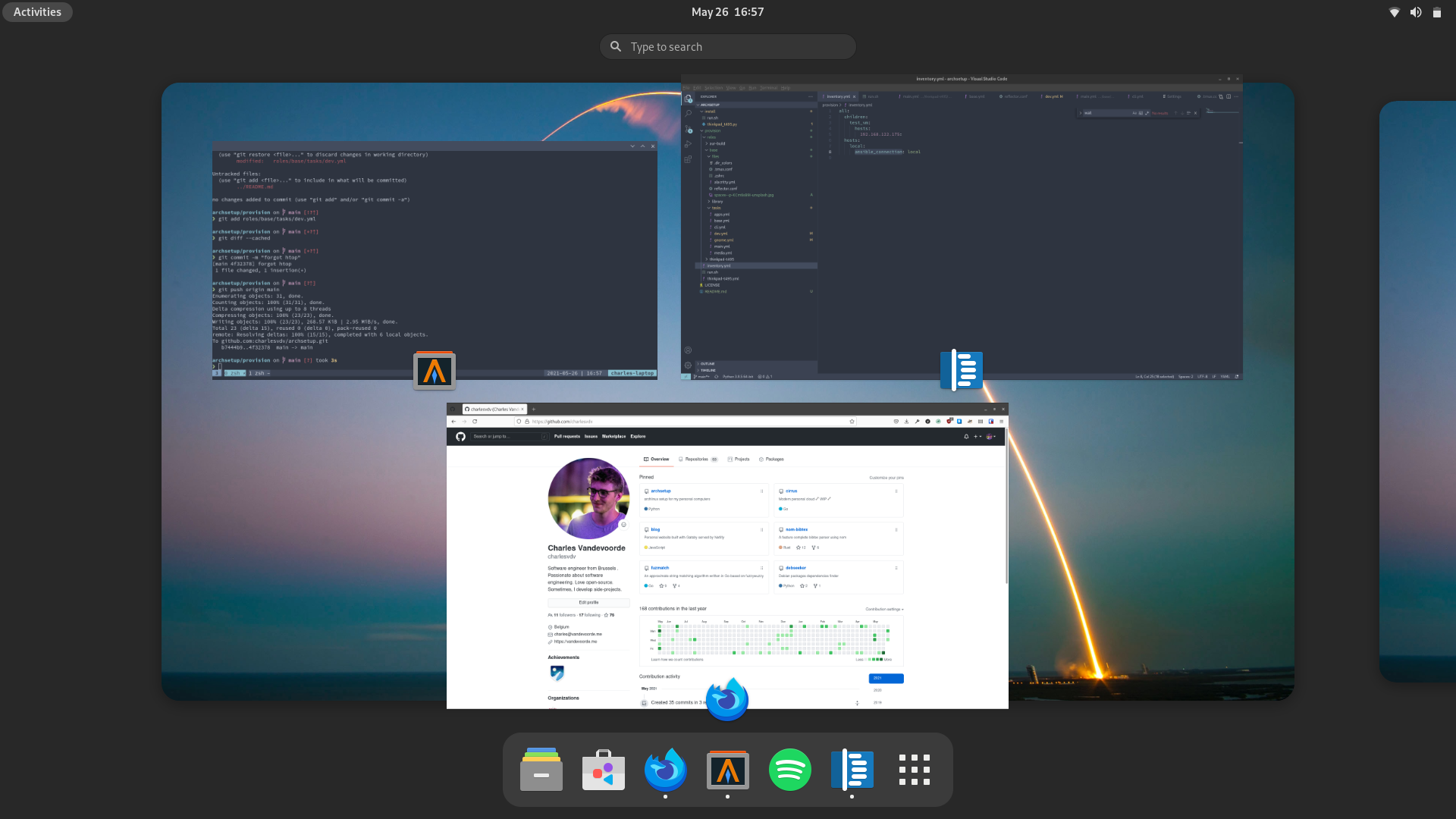The height and width of the screenshot is (819, 1456).
Task: Click the battery status icon
Action: [x=1436, y=12]
